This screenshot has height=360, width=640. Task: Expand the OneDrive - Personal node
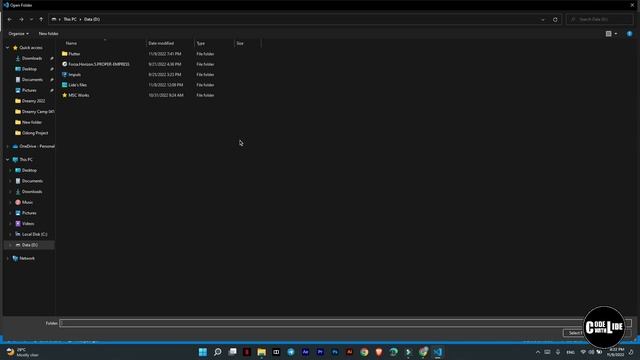[x=7, y=146]
